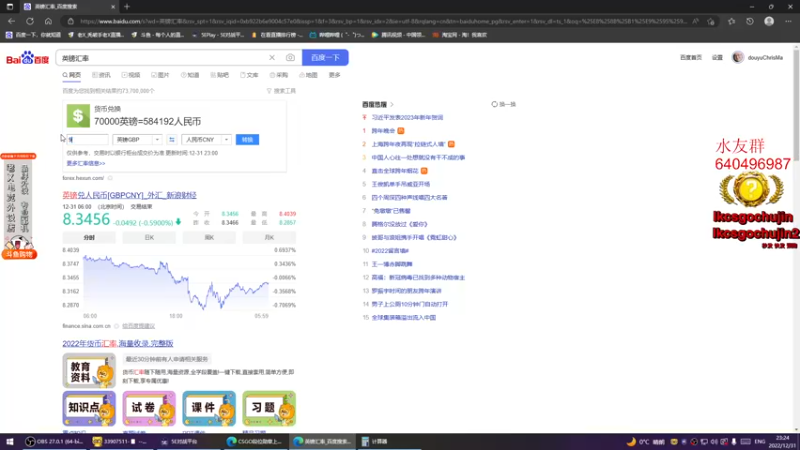Open browser settings and more menu

point(788,21)
